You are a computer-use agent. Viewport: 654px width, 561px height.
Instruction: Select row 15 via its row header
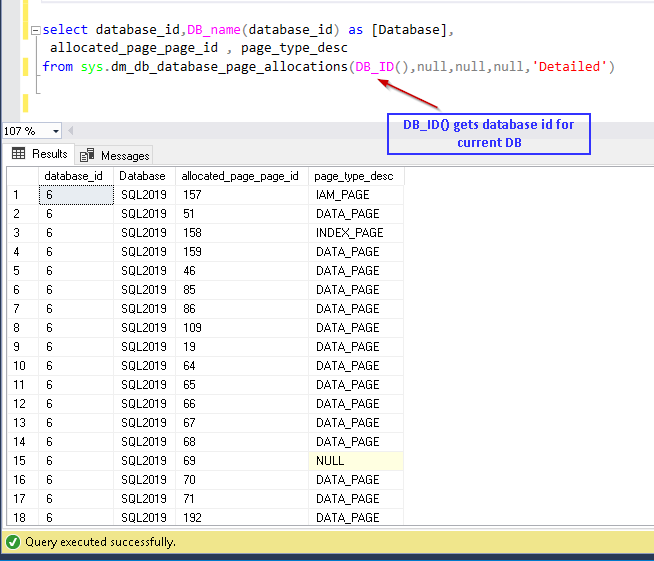click(20, 461)
